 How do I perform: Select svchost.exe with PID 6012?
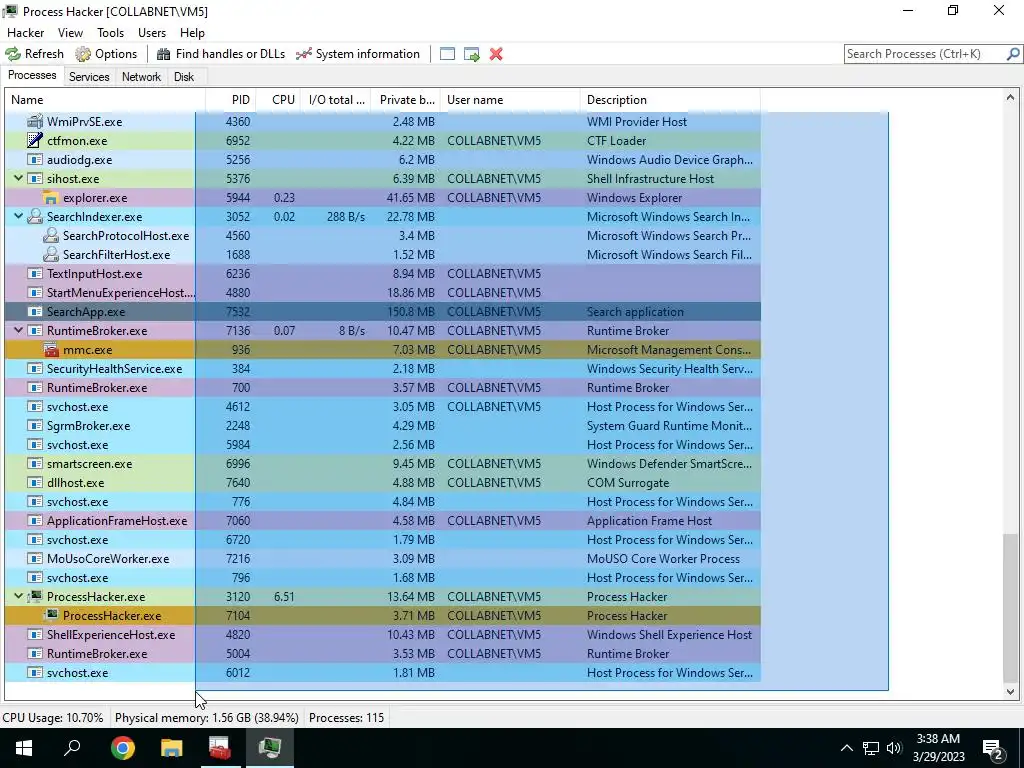point(383,673)
